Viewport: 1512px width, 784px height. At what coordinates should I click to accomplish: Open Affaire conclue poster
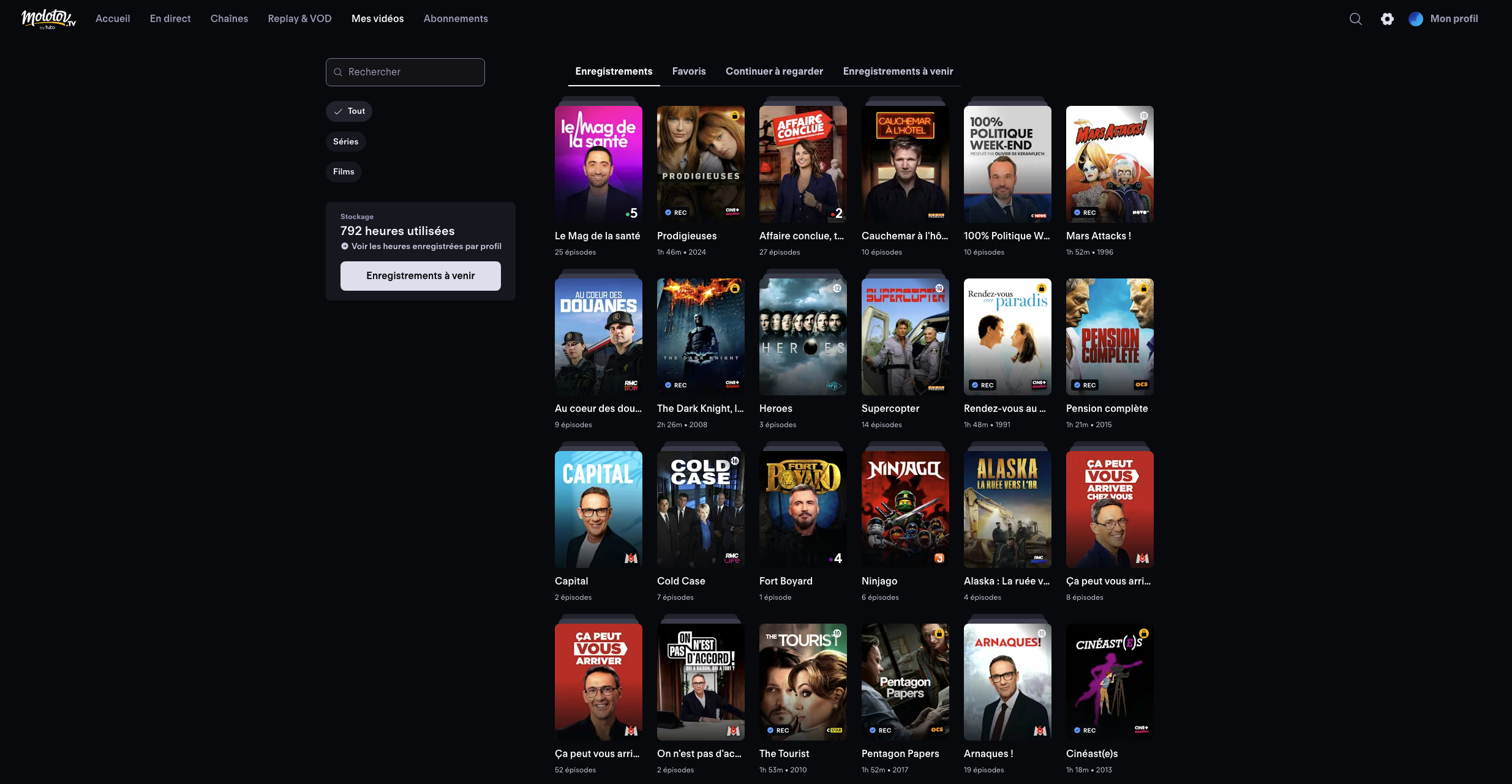[x=803, y=164]
